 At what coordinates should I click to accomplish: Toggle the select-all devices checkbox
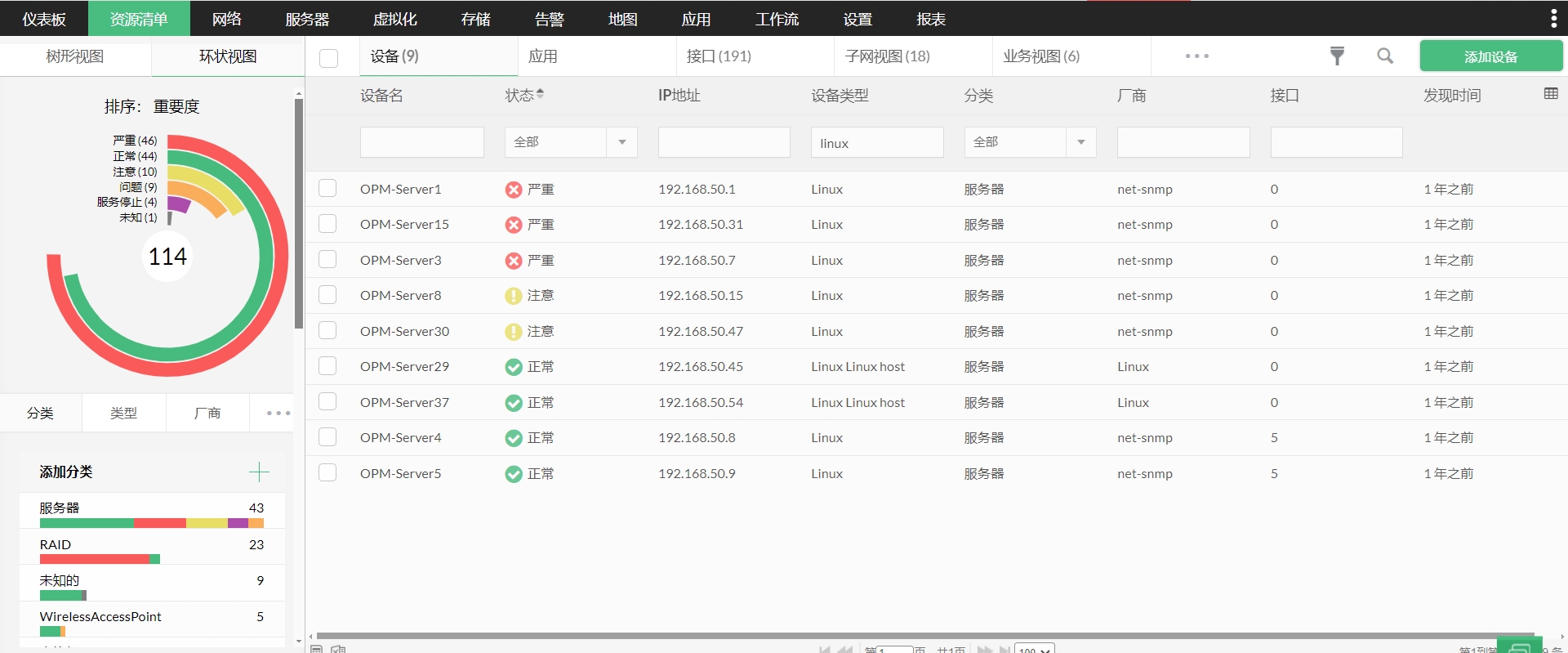pos(329,58)
